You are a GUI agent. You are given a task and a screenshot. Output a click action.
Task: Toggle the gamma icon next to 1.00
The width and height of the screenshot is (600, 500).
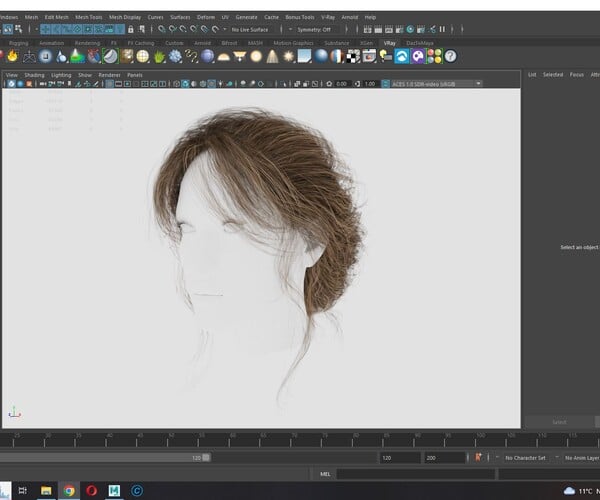pyautogui.click(x=357, y=84)
